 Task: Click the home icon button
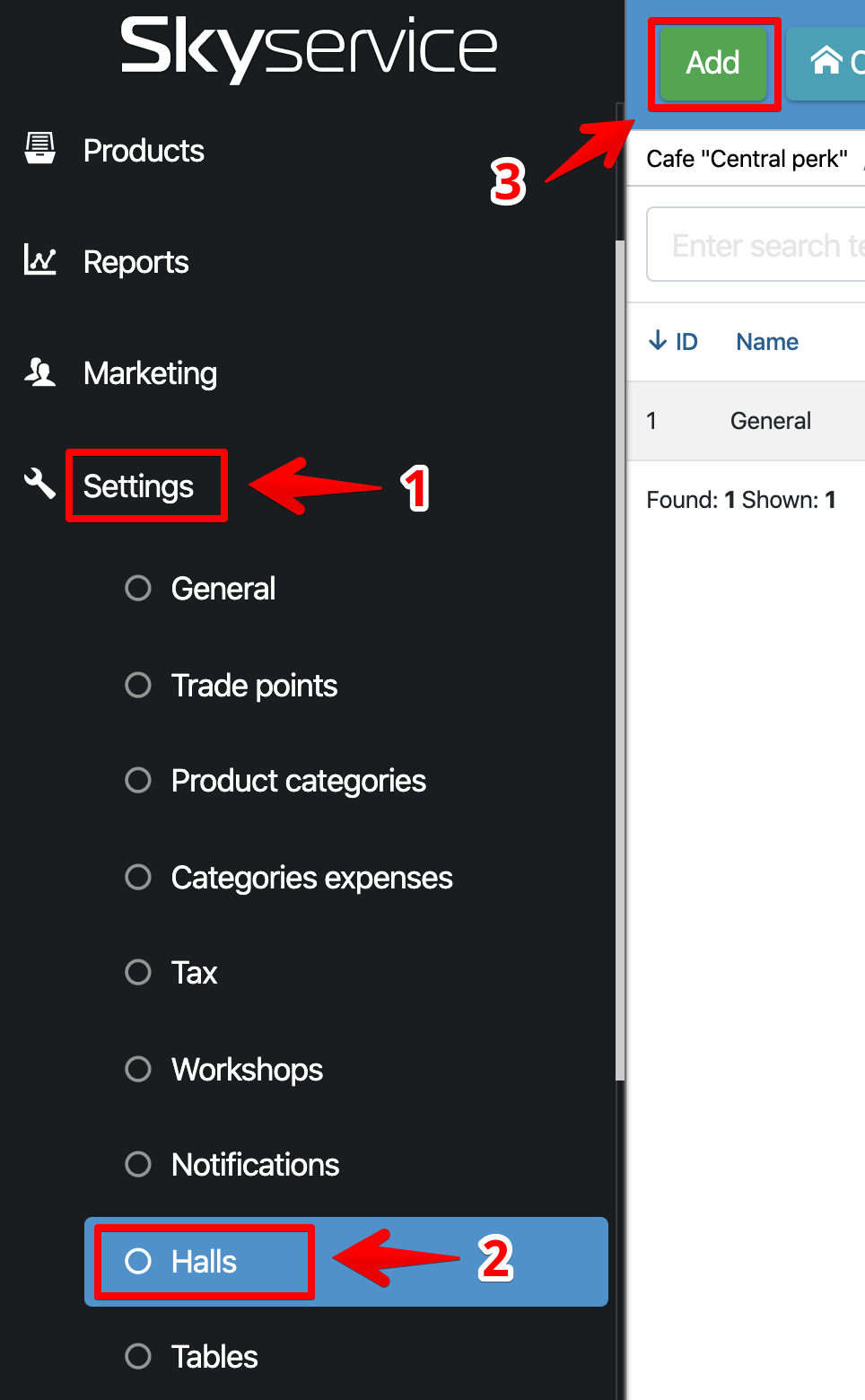coord(826,61)
